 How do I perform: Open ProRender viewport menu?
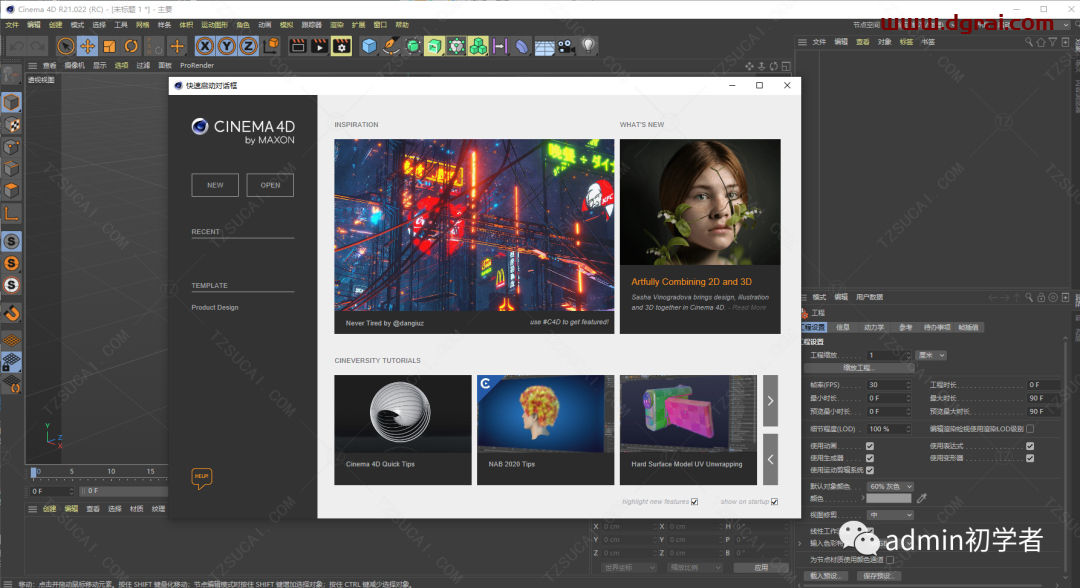[x=197, y=65]
